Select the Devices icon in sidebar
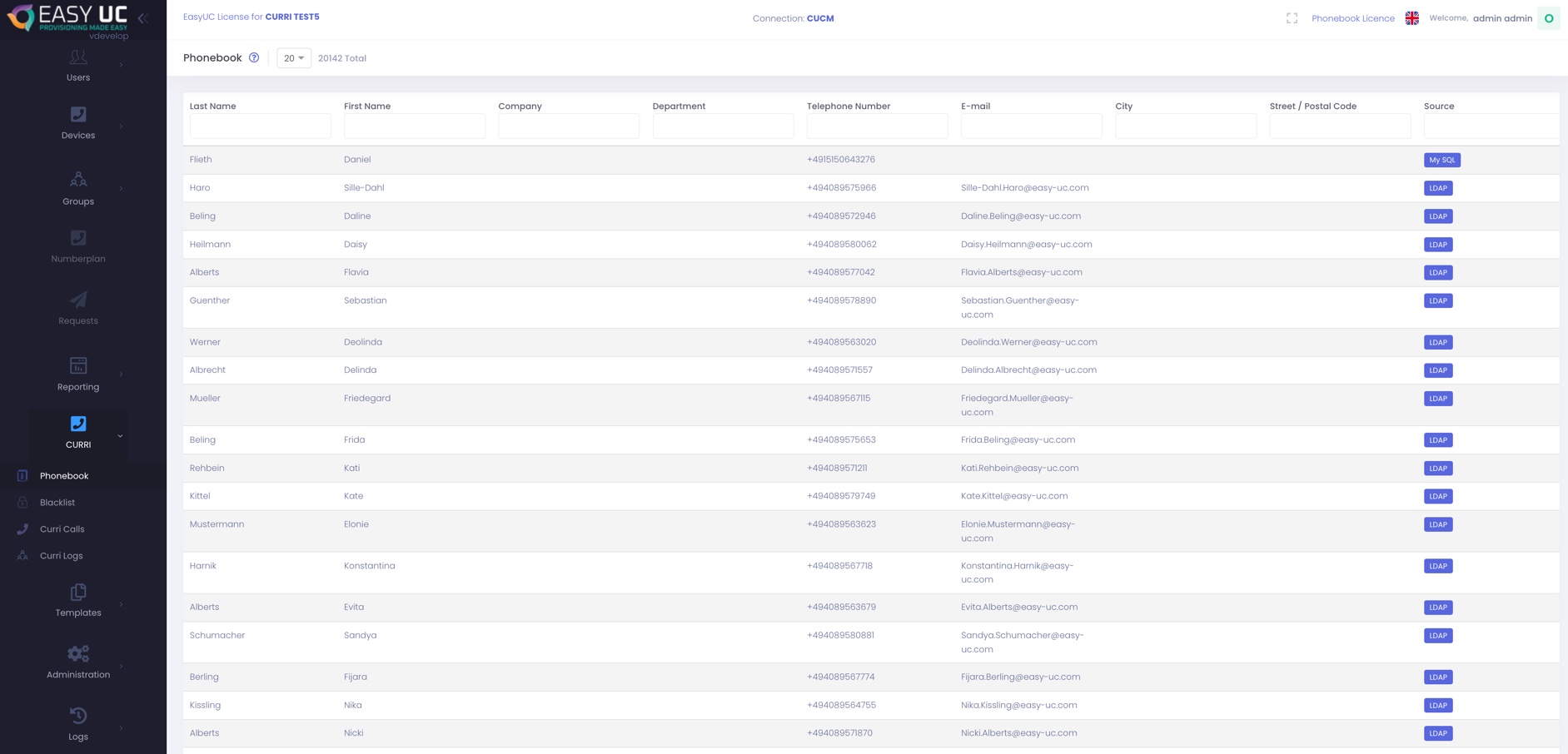This screenshot has height=754, width=1568. point(78,115)
